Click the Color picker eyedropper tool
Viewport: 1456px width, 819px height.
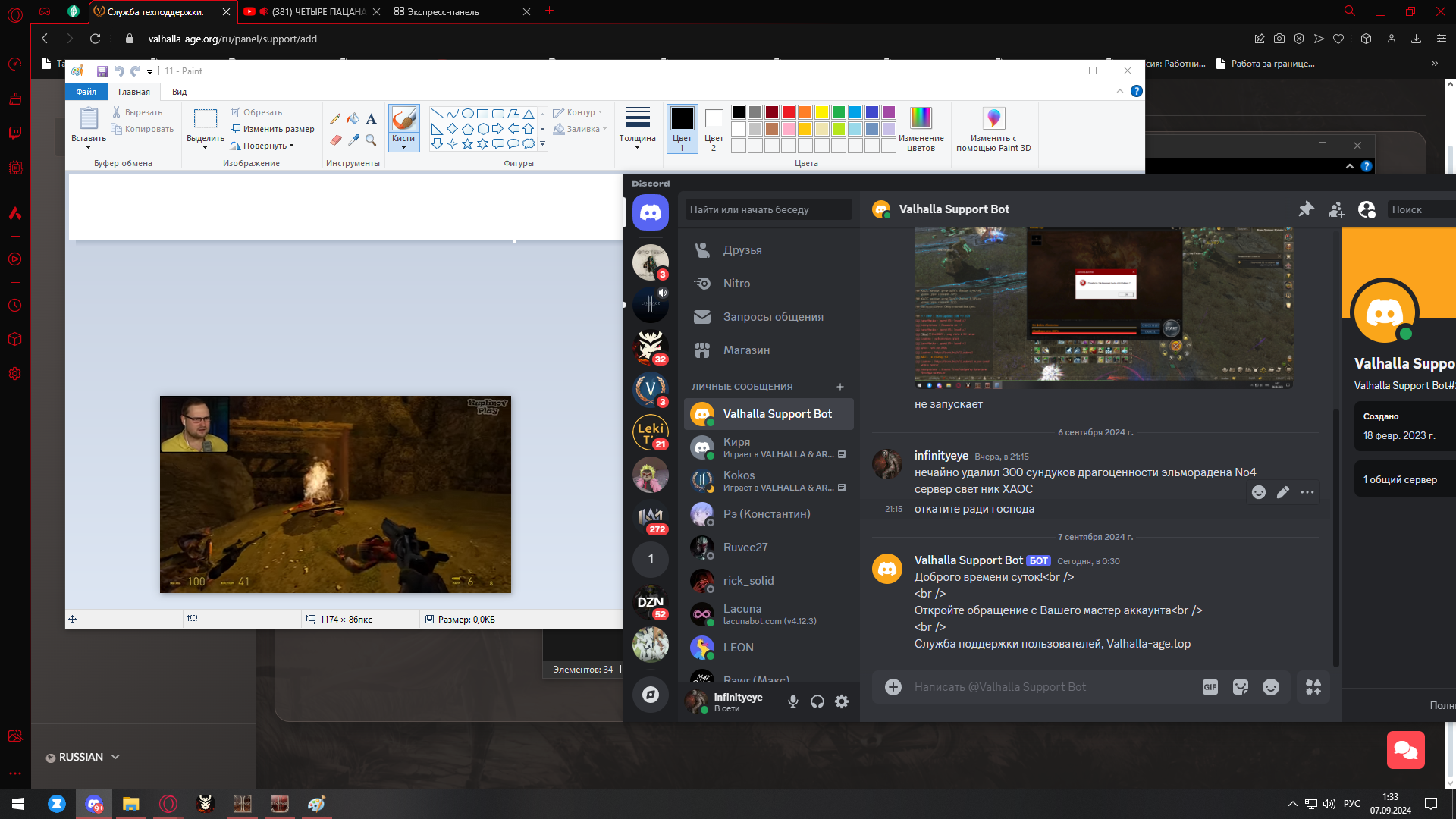click(x=353, y=140)
